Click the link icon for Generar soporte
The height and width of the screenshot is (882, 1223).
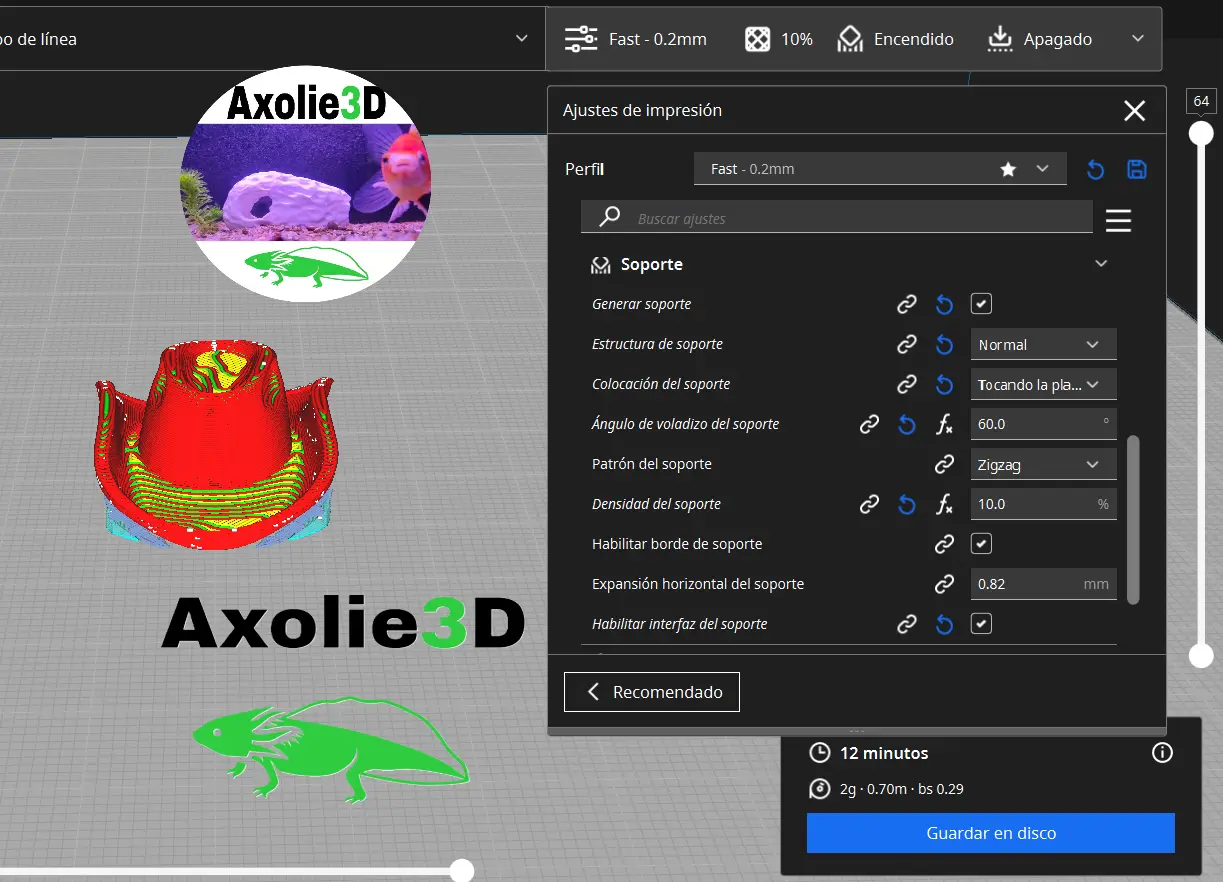click(907, 304)
